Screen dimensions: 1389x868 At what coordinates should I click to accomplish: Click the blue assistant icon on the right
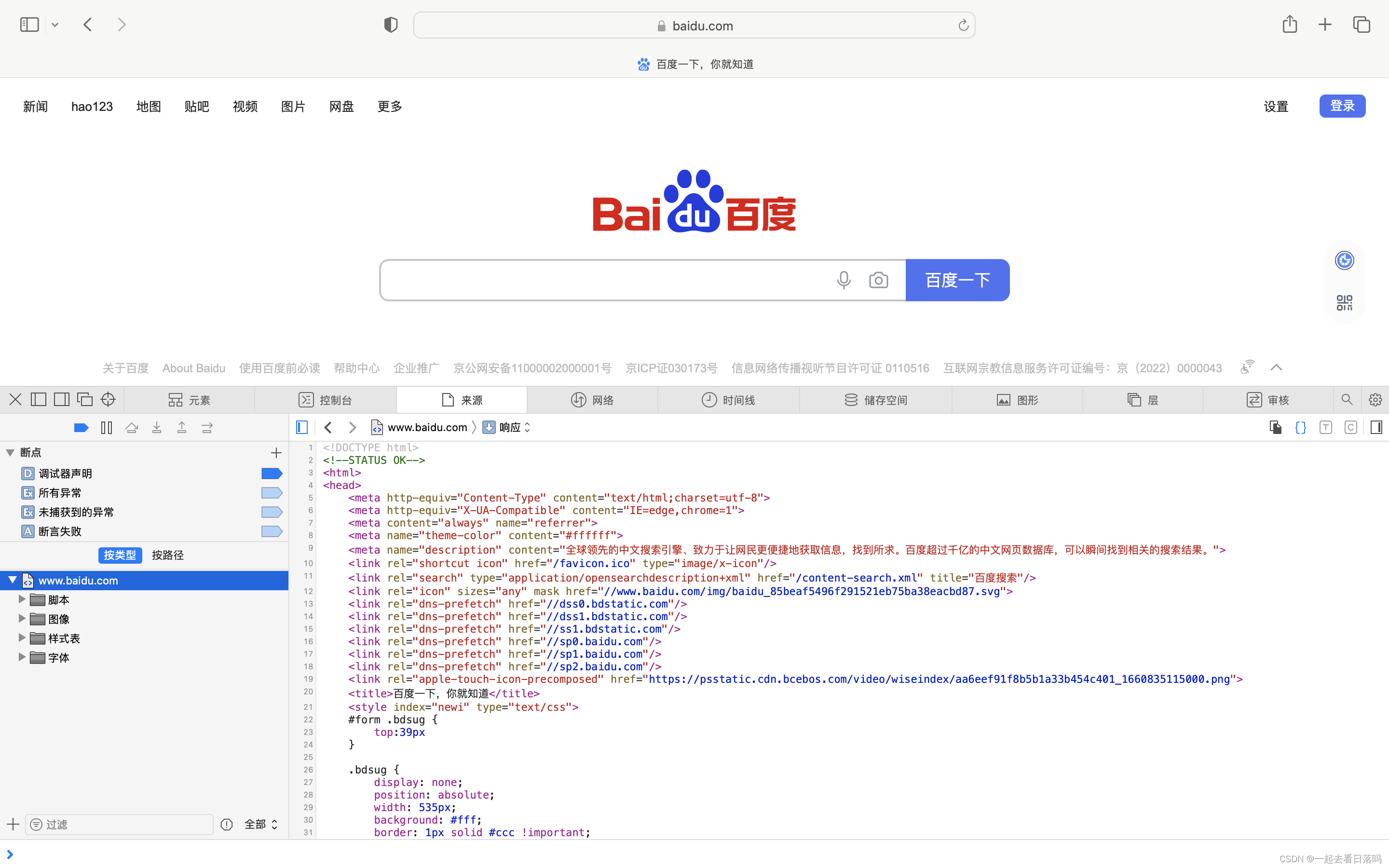point(1344,260)
